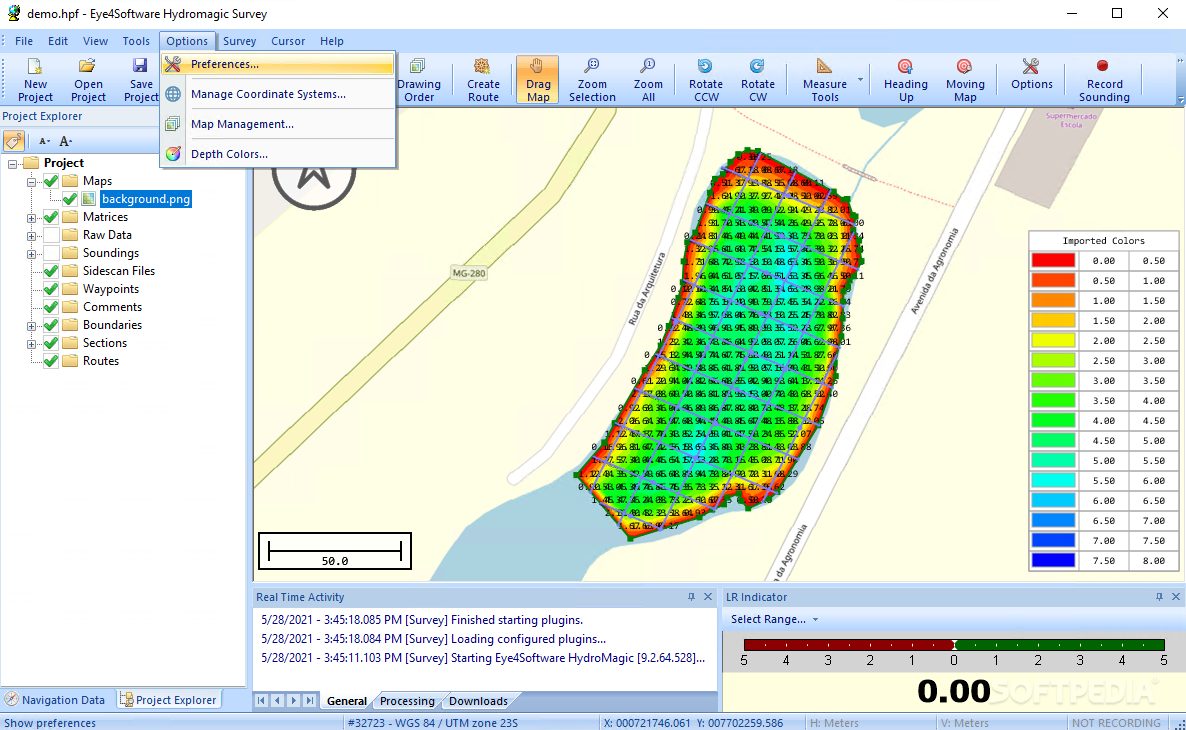Enable the Soundings checkbox
The height and width of the screenshot is (730, 1186).
(51, 253)
